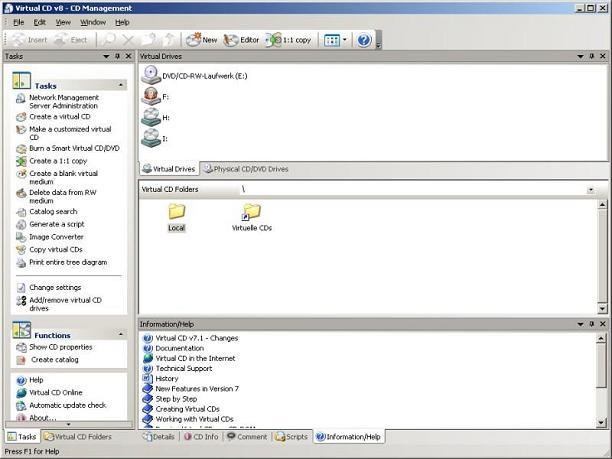Click Create a virtual CD task
Viewport: 612px width, 459px height.
[x=60, y=117]
